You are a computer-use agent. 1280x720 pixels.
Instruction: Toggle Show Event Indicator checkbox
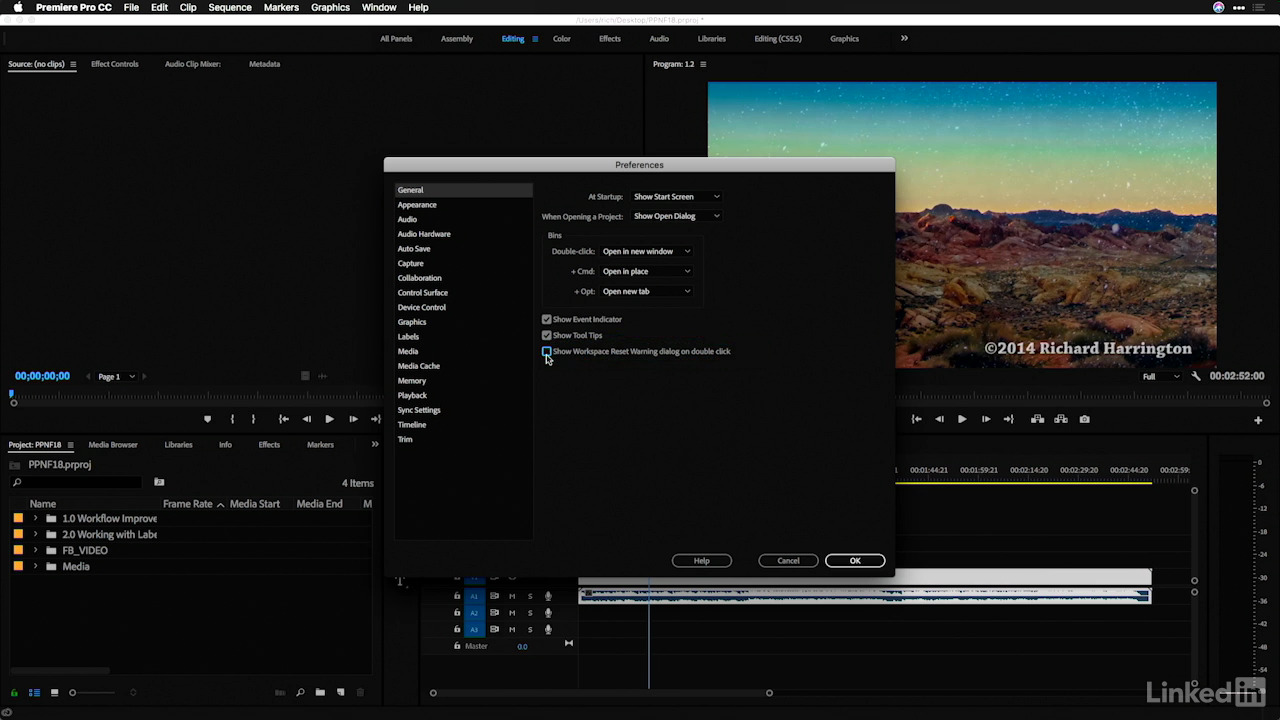[547, 319]
